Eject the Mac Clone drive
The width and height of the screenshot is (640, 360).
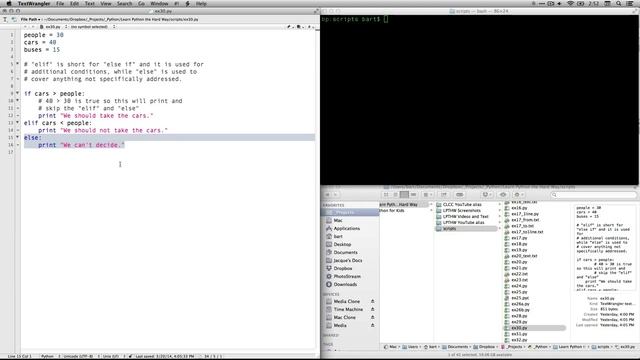click(x=372, y=317)
